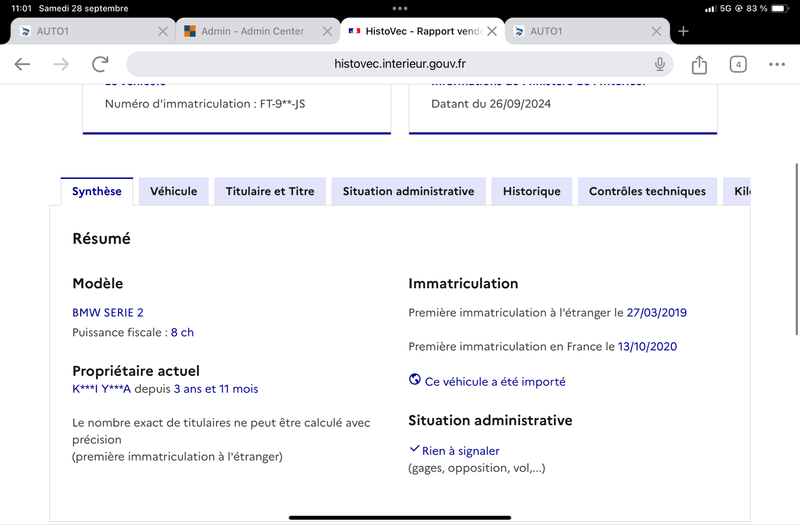800x525 pixels.
Task: Close the first AUTO1 tab
Action: coord(163,32)
